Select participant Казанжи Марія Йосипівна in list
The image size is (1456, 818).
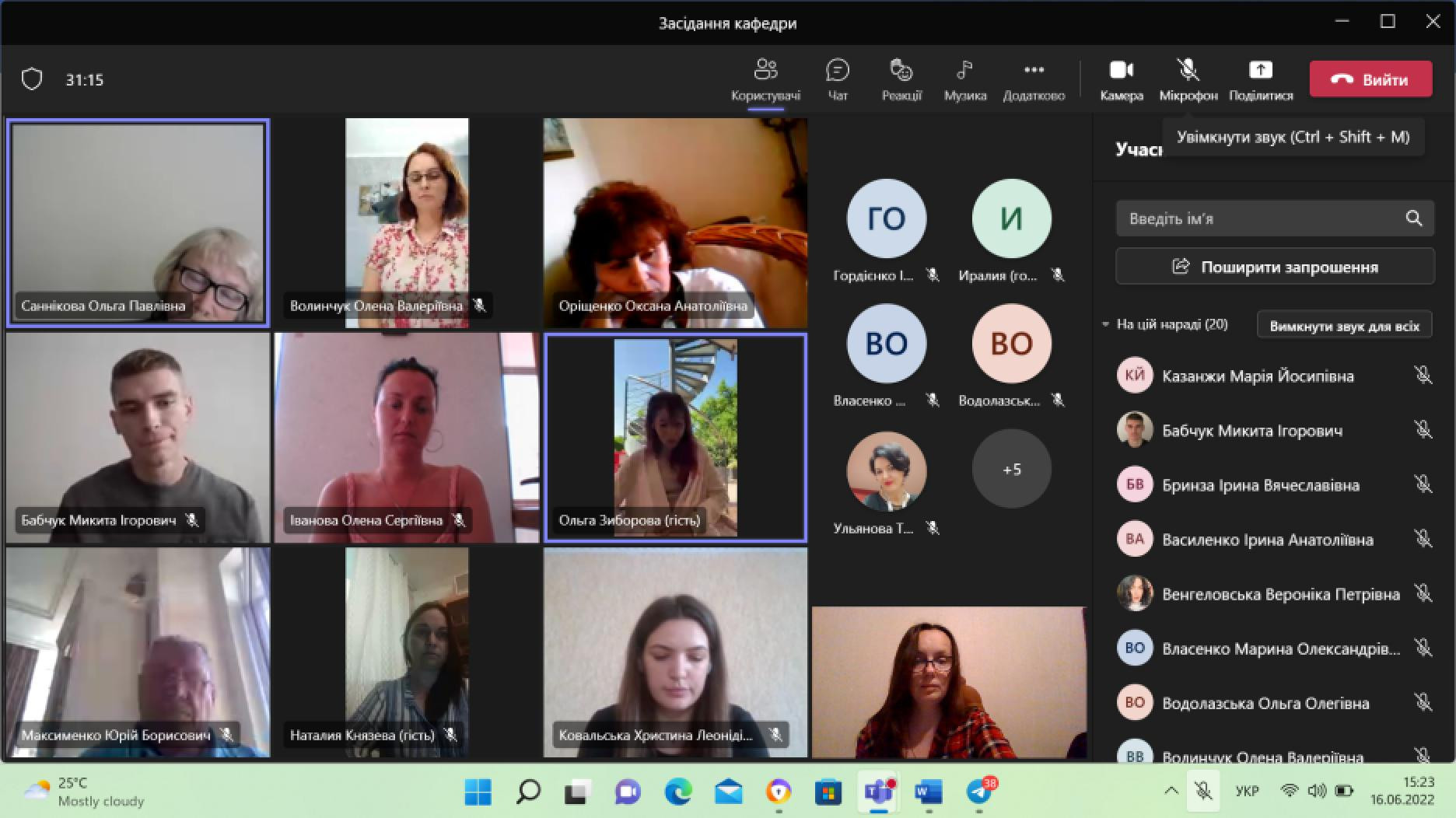click(x=1275, y=376)
